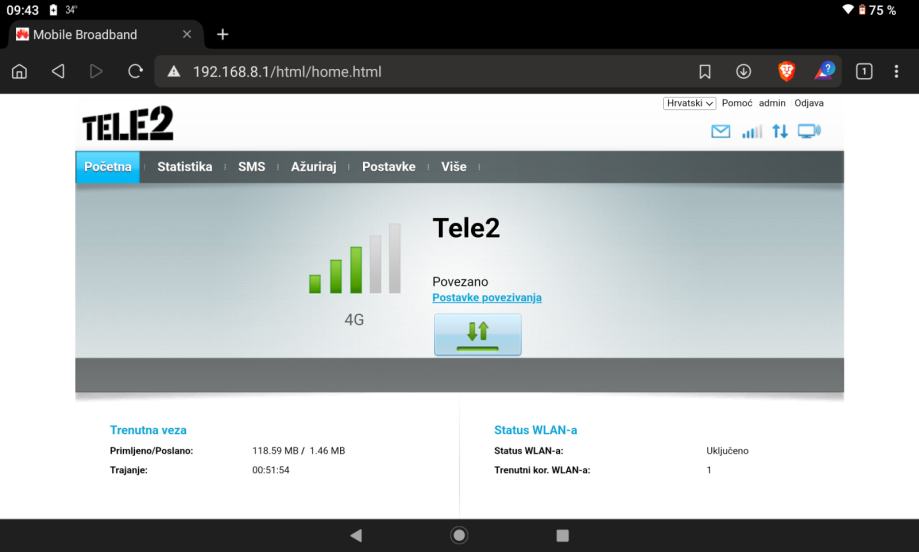Screen dimensions: 919x552
Task: Bookmark this page using the bookmark icon
Action: [705, 71]
